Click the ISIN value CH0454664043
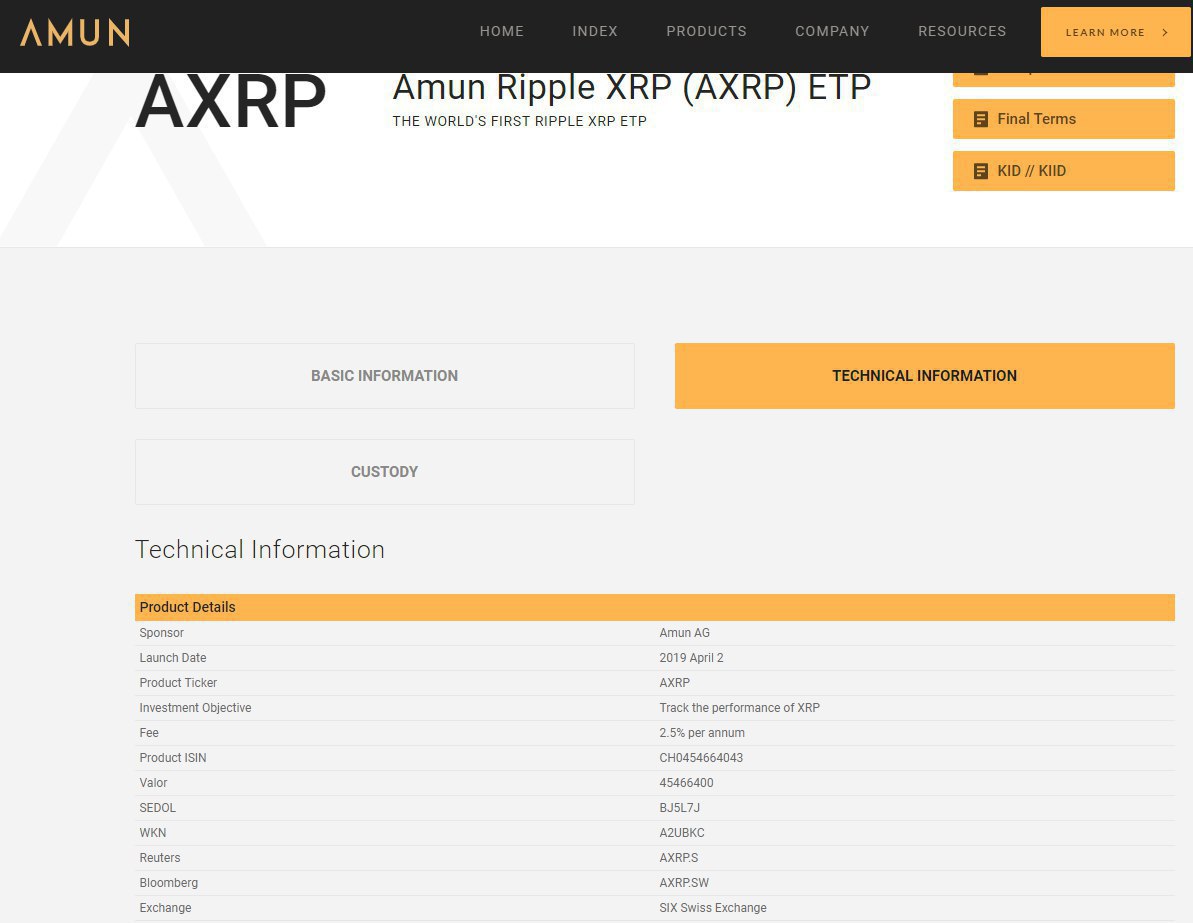1193x923 pixels. coord(701,758)
